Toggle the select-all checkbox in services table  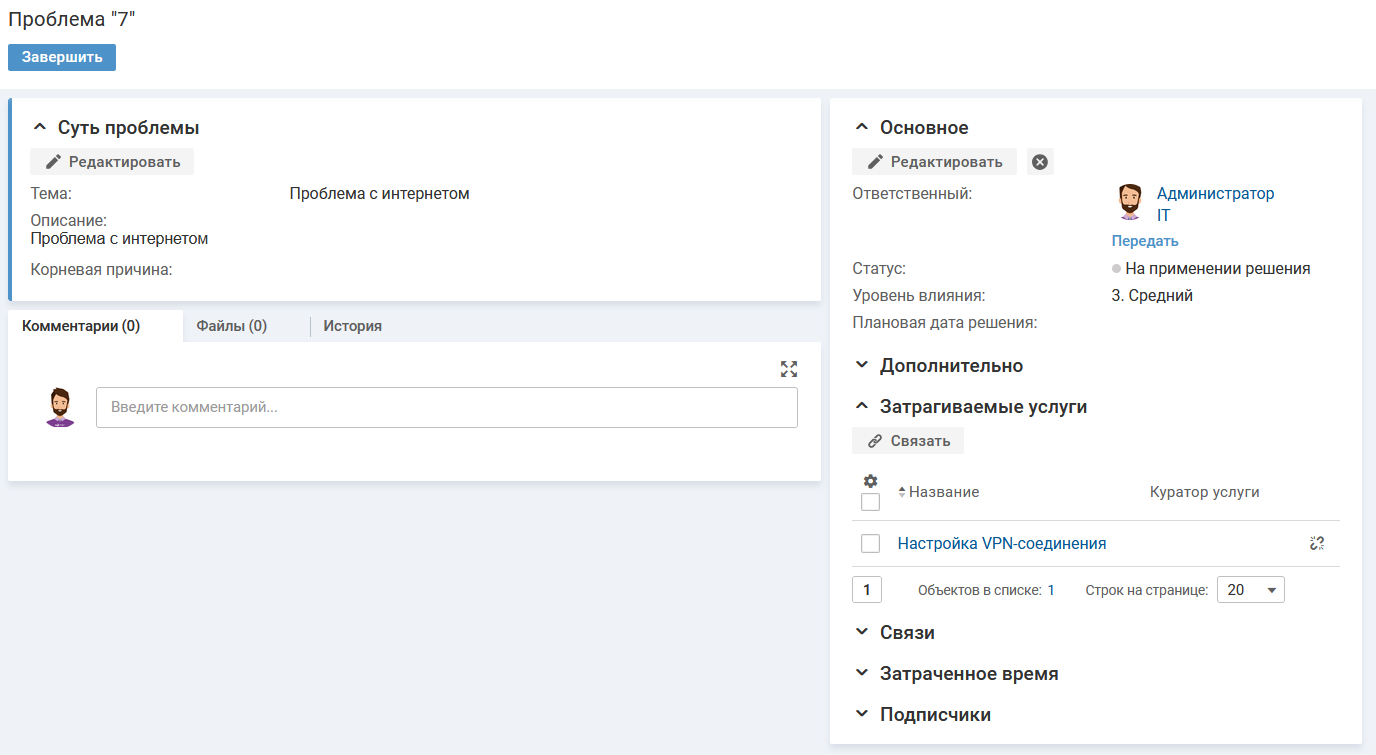870,502
